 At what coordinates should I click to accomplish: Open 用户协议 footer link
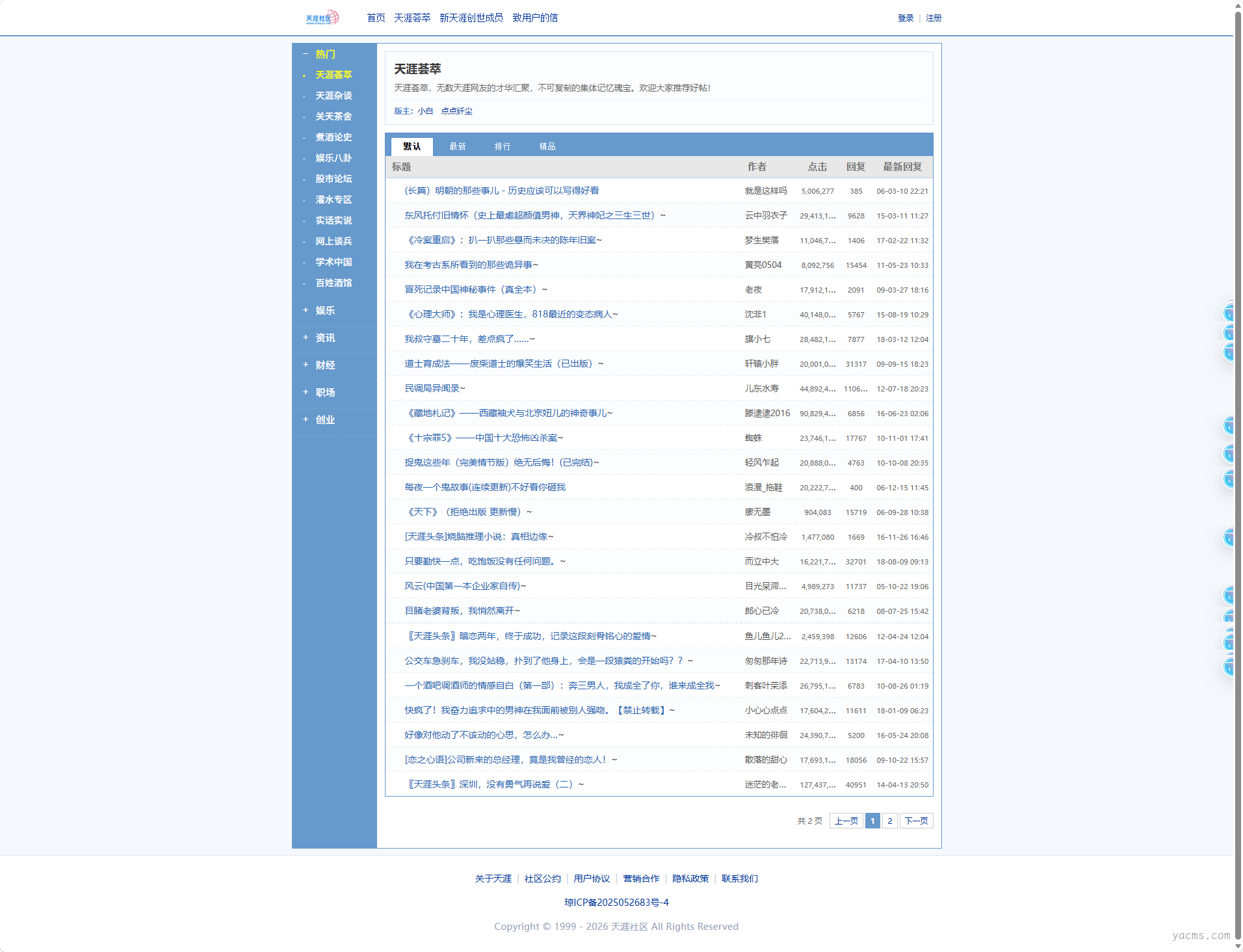click(x=592, y=879)
